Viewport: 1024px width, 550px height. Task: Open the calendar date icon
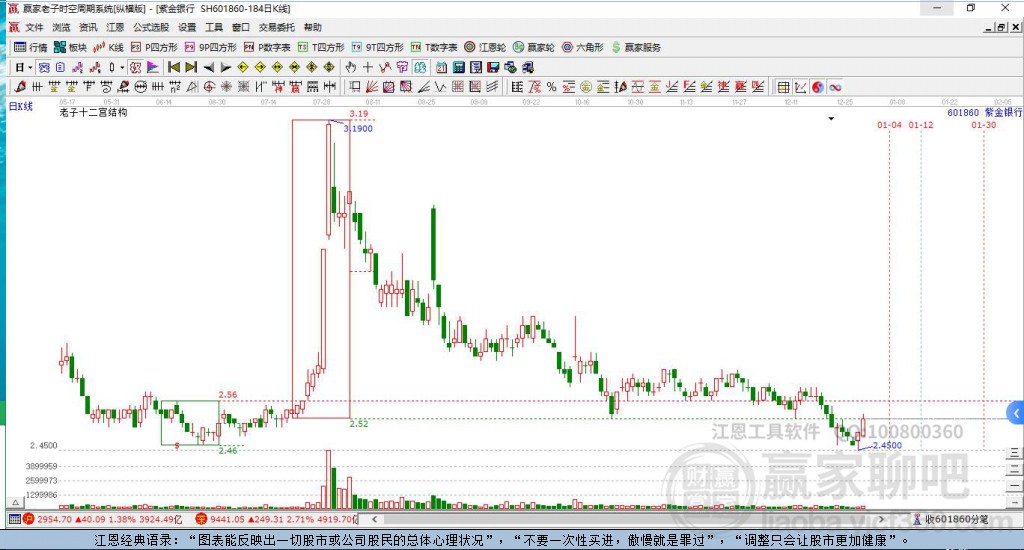441,67
